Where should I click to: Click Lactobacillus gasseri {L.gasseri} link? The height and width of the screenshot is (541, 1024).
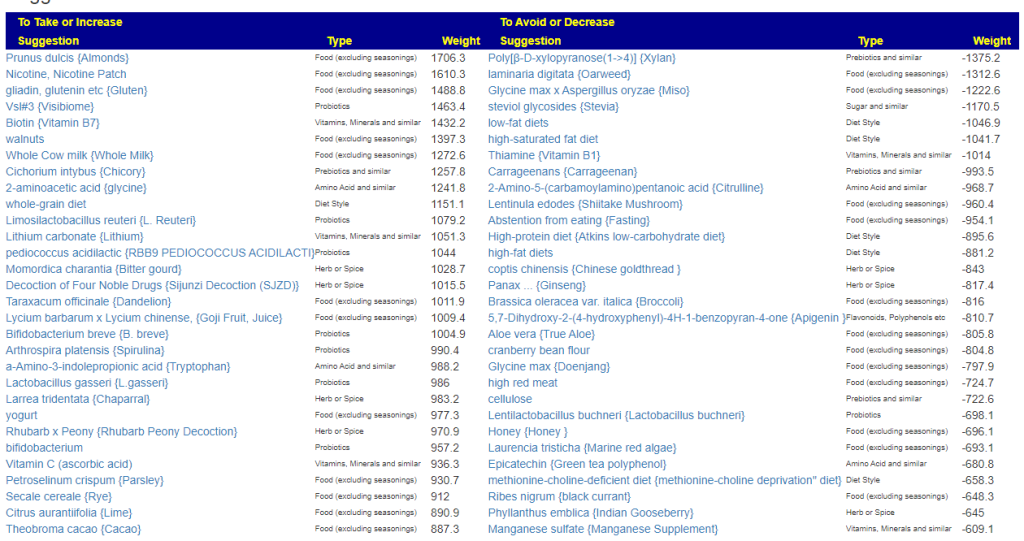87,383
